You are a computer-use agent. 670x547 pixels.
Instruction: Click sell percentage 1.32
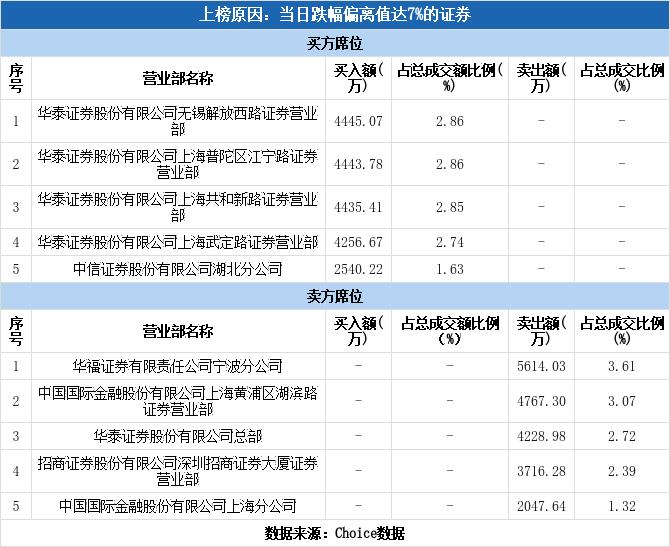point(622,506)
